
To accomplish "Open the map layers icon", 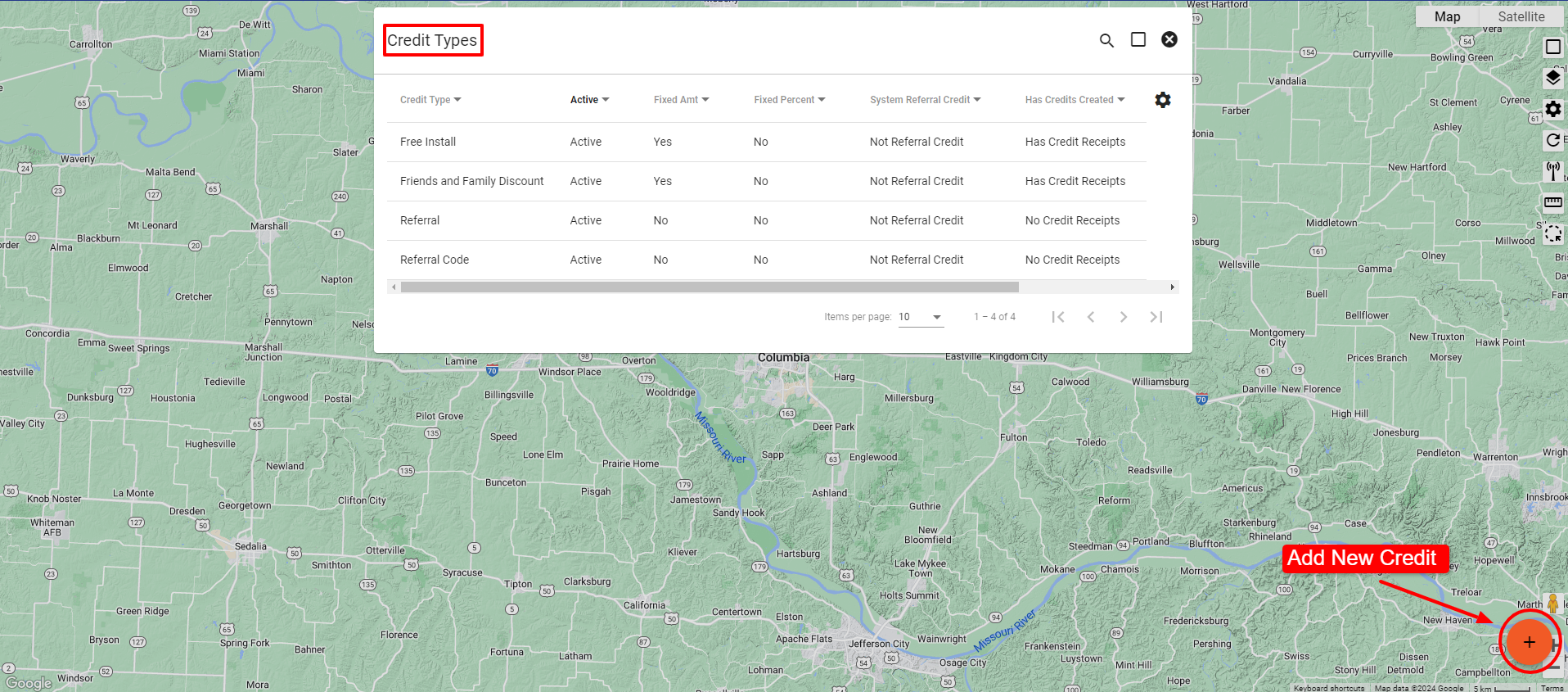I will pyautogui.click(x=1553, y=78).
